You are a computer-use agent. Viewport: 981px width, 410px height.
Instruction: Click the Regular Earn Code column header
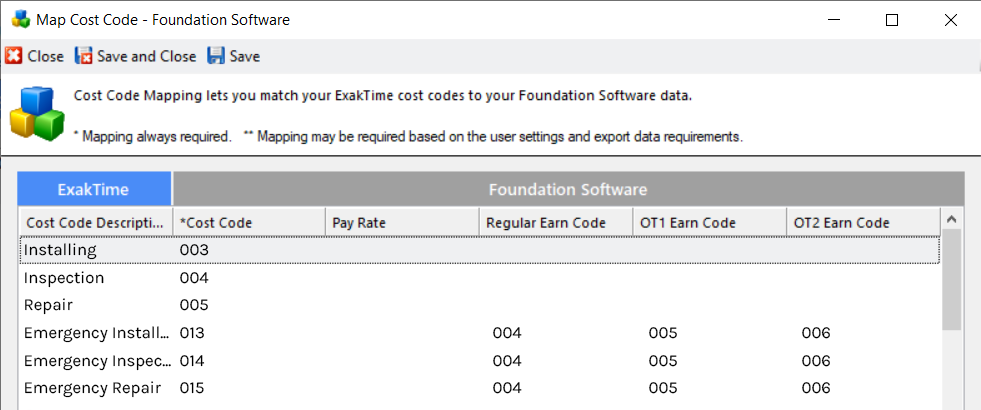(556, 223)
